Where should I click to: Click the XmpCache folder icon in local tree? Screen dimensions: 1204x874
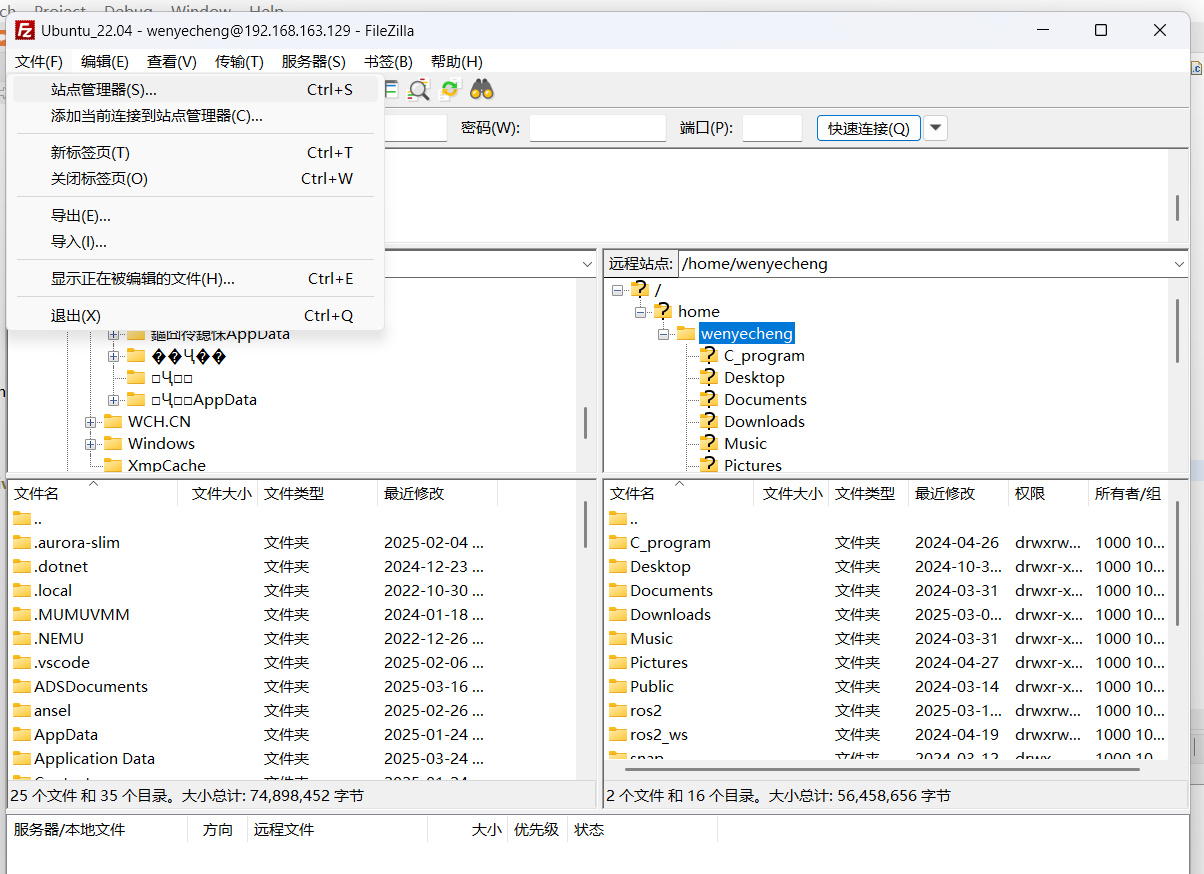click(x=113, y=465)
